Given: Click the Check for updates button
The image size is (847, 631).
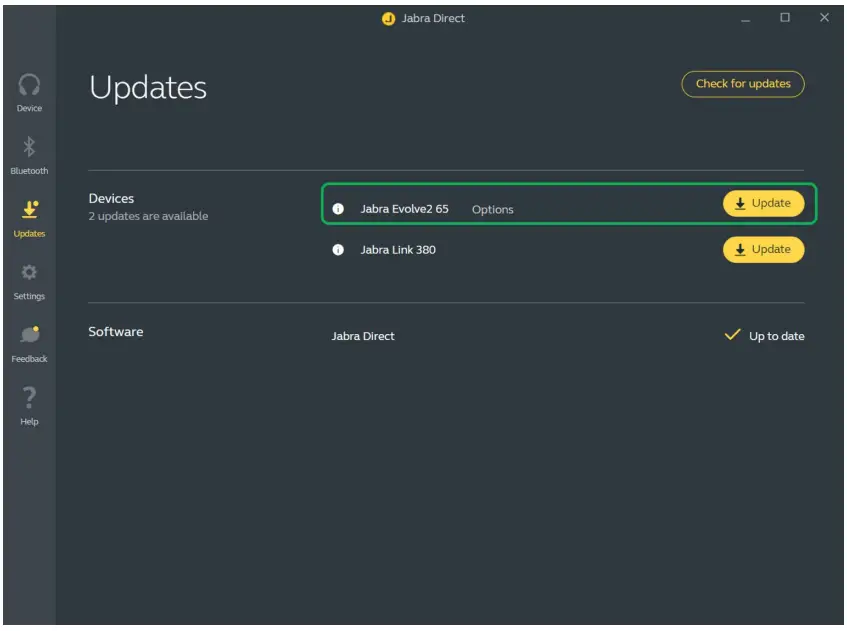Looking at the screenshot, I should coord(743,84).
